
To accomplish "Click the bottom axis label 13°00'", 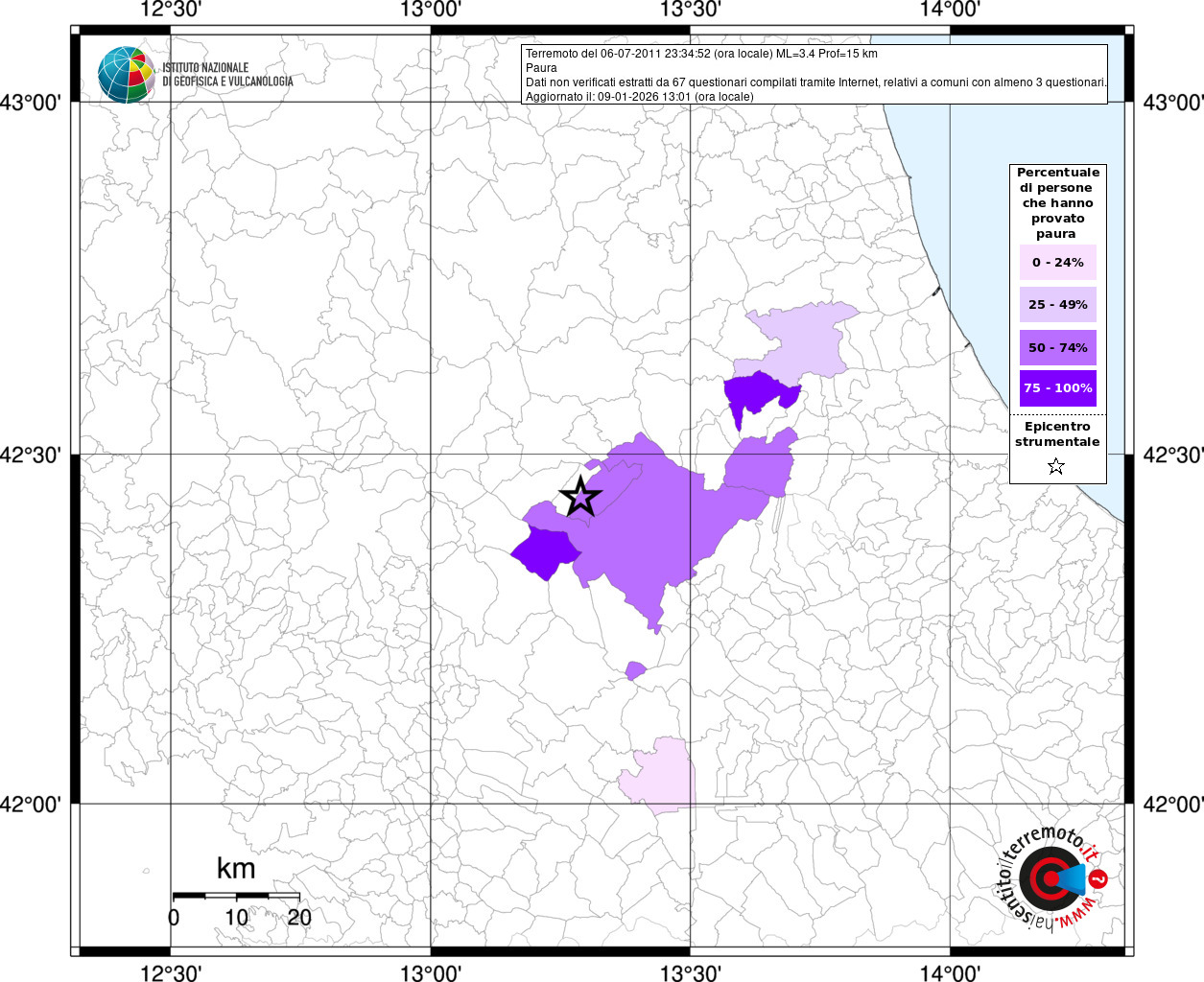I will 431,972.
